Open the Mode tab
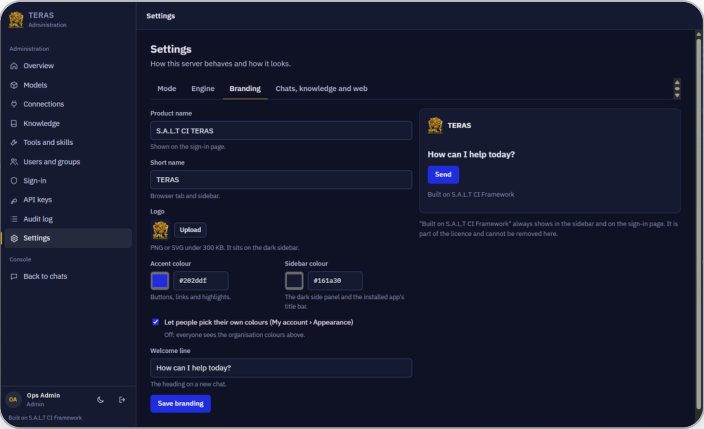The height and width of the screenshot is (429, 704). pyautogui.click(x=167, y=88)
